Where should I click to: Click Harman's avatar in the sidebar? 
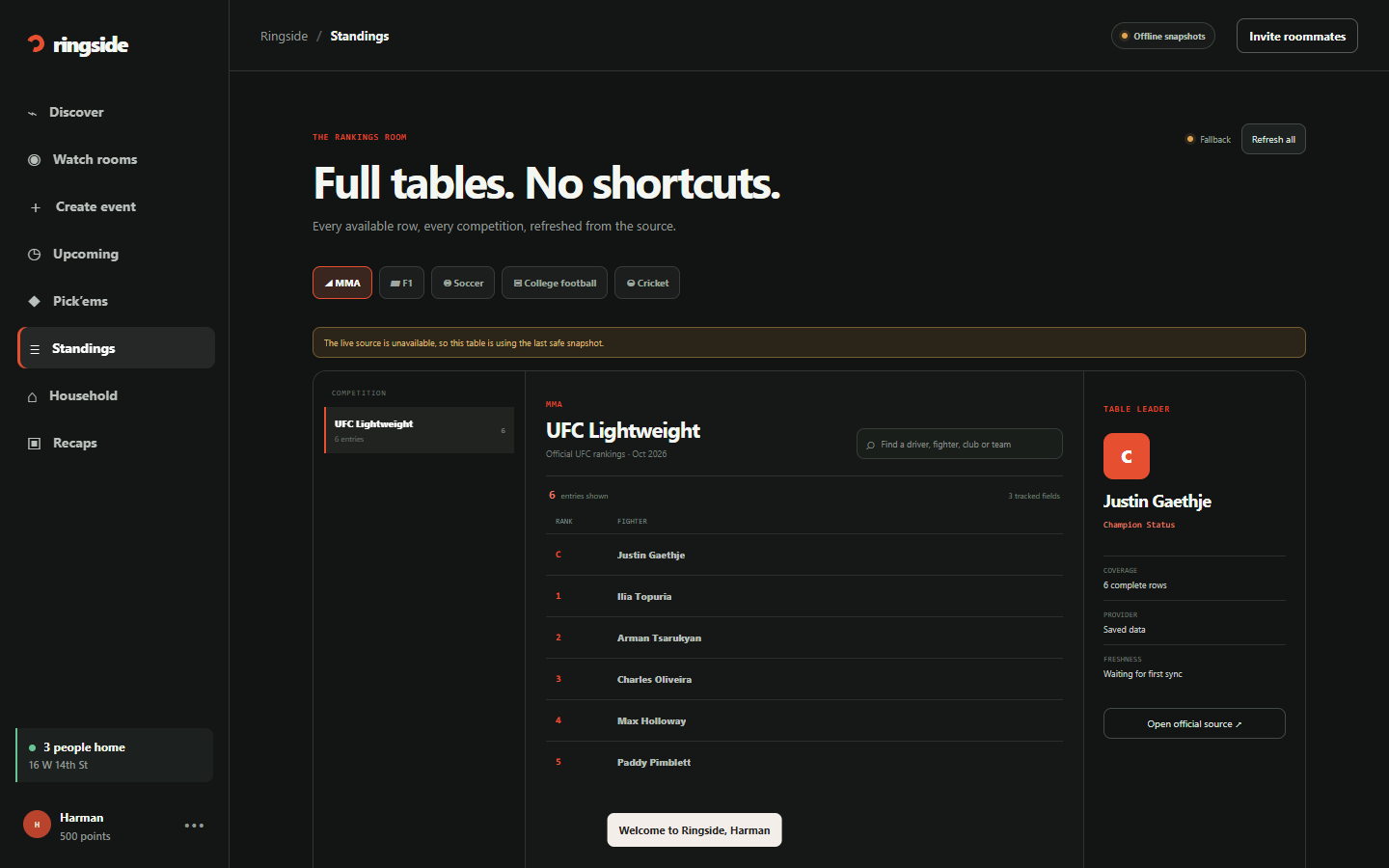[37, 825]
